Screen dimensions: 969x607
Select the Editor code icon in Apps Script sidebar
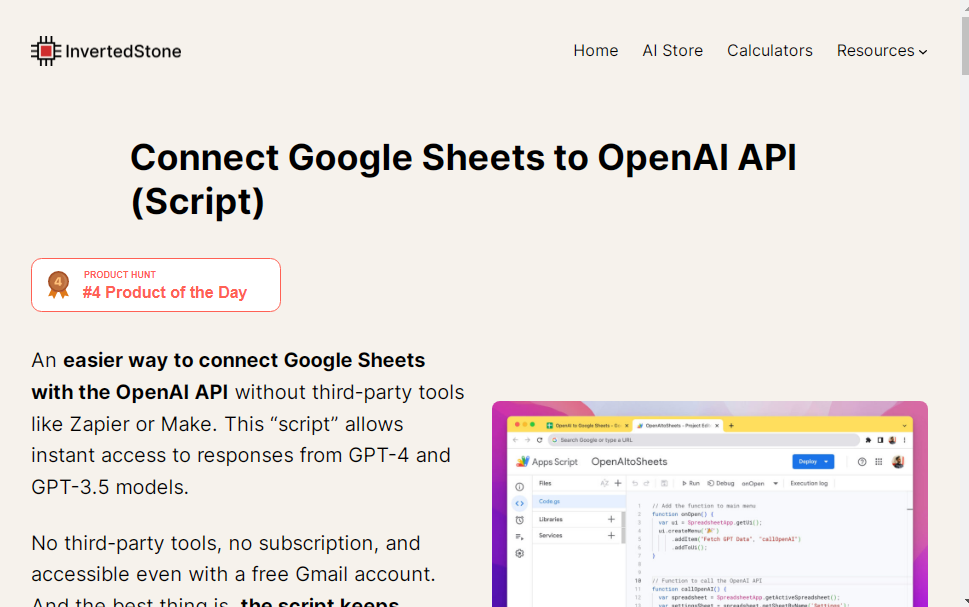[x=519, y=503]
